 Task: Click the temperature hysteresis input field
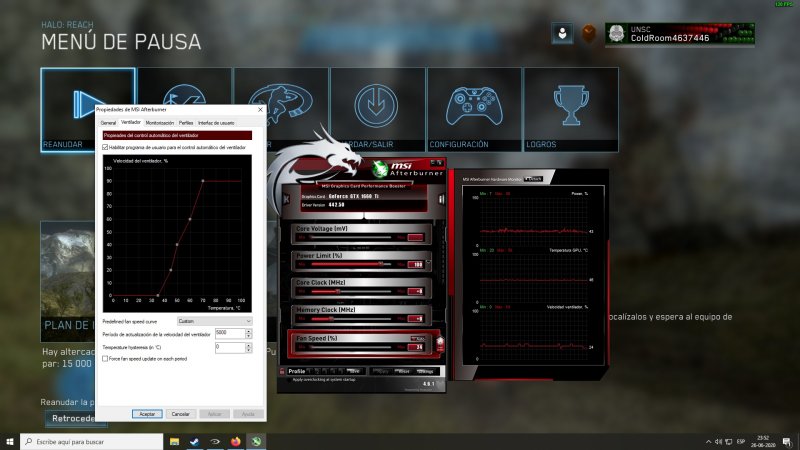tap(230, 347)
